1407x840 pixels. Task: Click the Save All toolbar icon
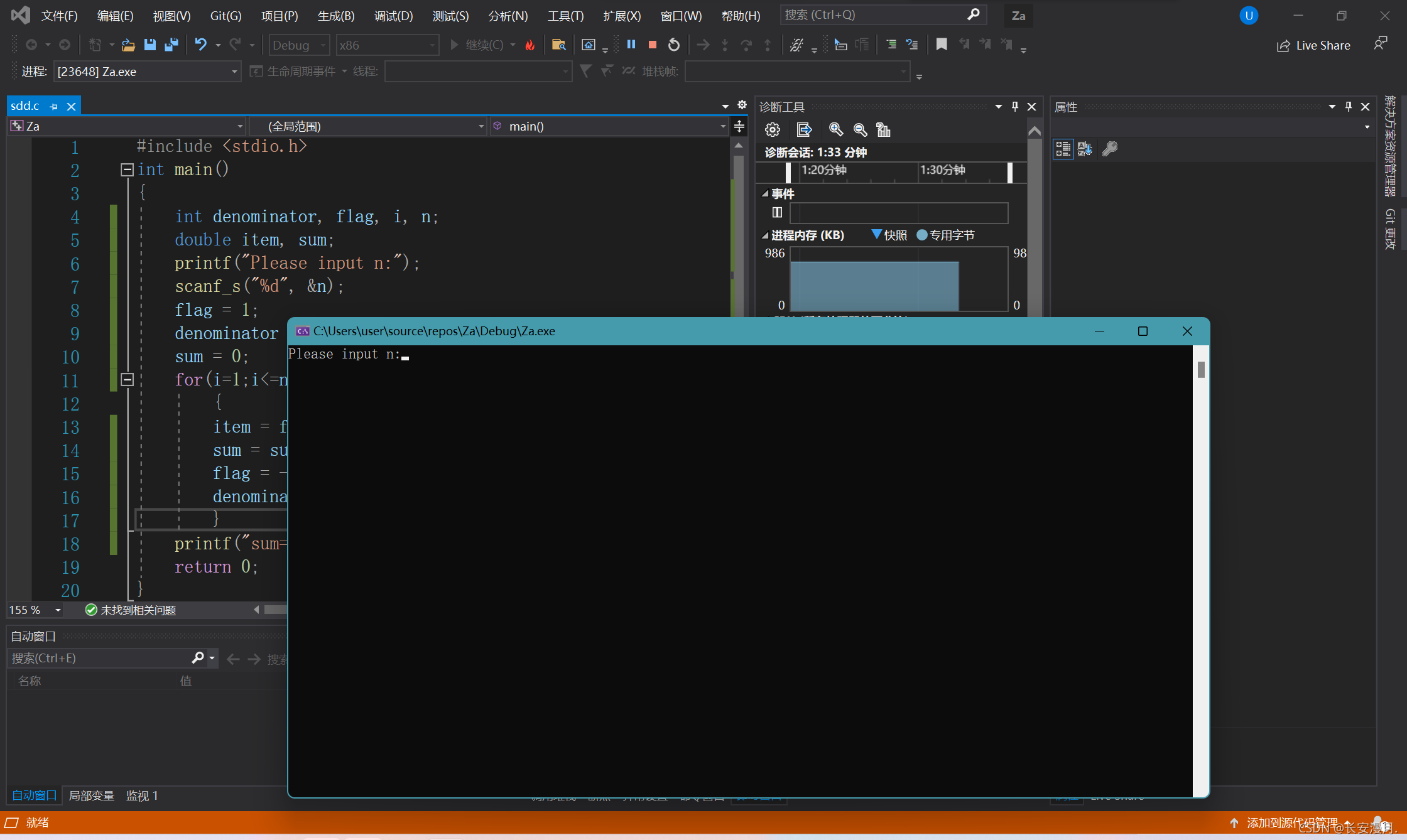coord(171,45)
